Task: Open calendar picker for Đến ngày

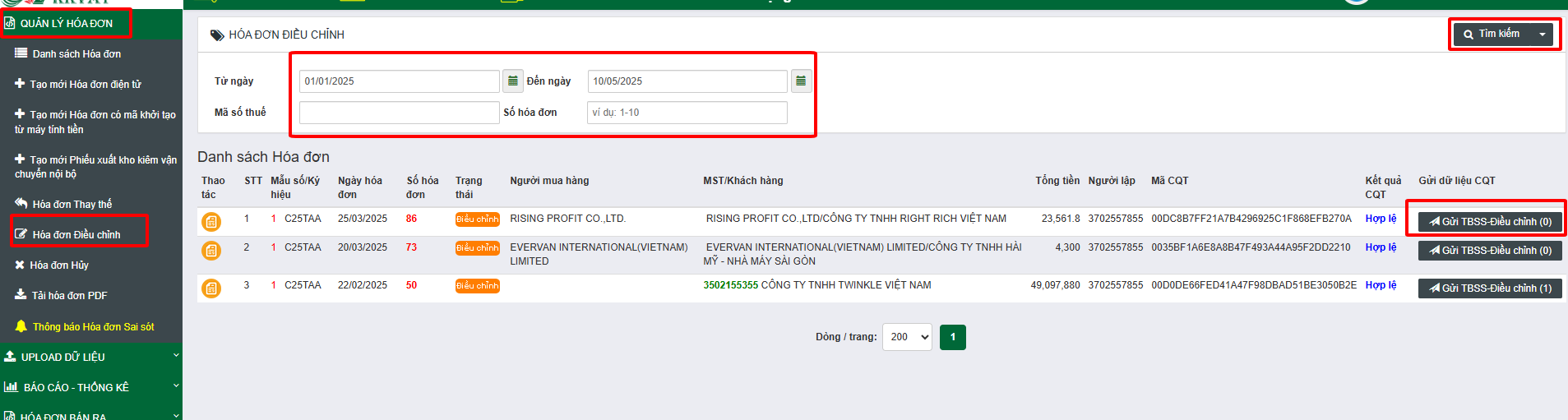Action: pos(801,81)
